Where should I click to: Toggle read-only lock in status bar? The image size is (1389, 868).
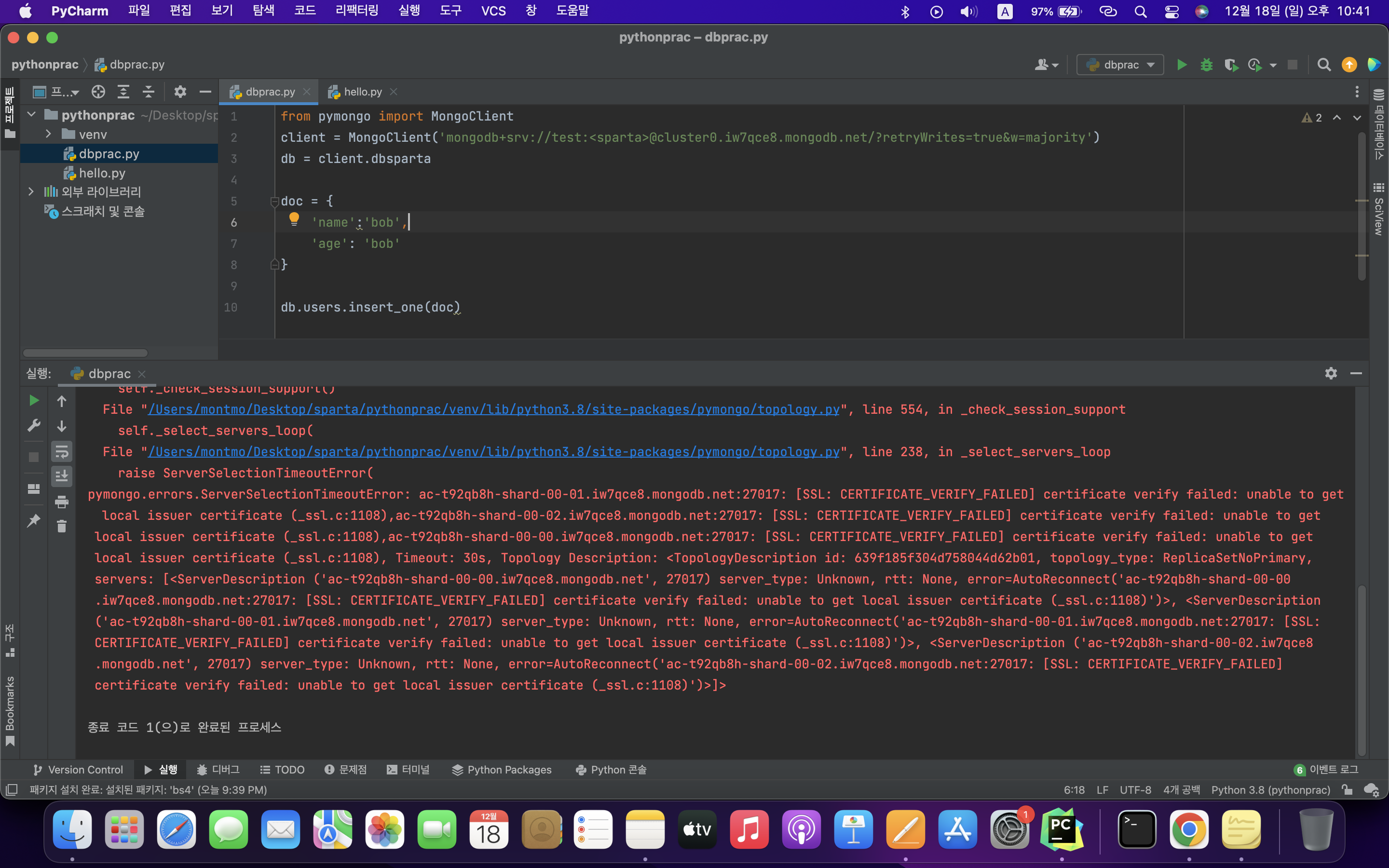(1347, 789)
